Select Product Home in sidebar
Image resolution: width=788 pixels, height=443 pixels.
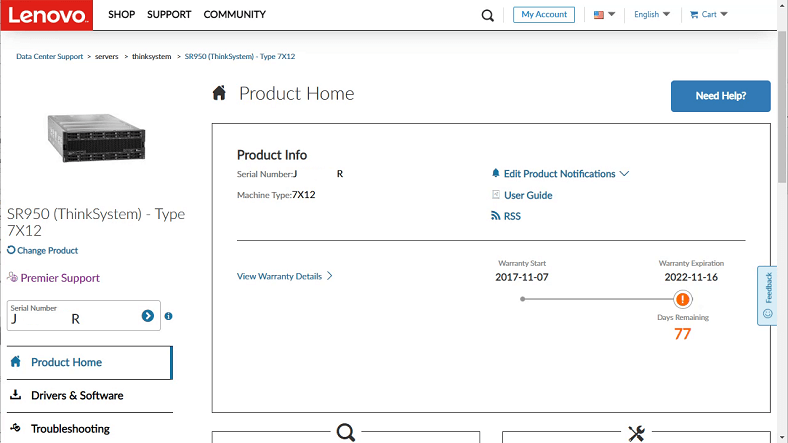(90, 362)
